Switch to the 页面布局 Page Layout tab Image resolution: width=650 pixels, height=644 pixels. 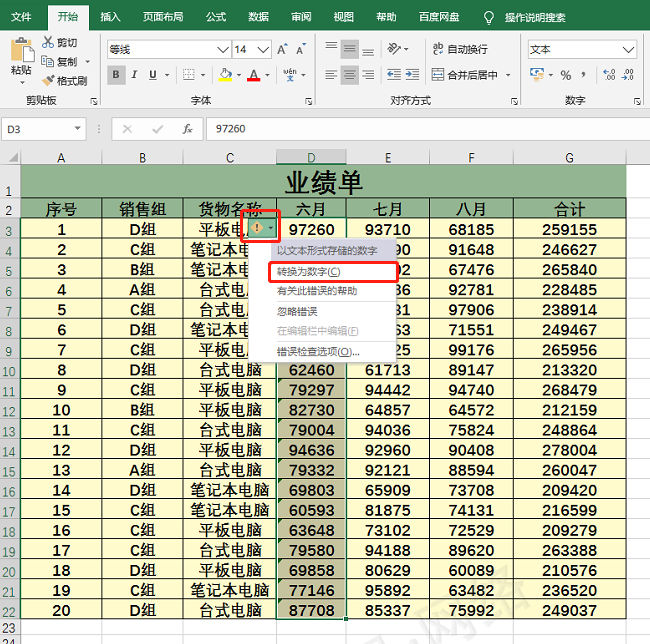pos(163,17)
